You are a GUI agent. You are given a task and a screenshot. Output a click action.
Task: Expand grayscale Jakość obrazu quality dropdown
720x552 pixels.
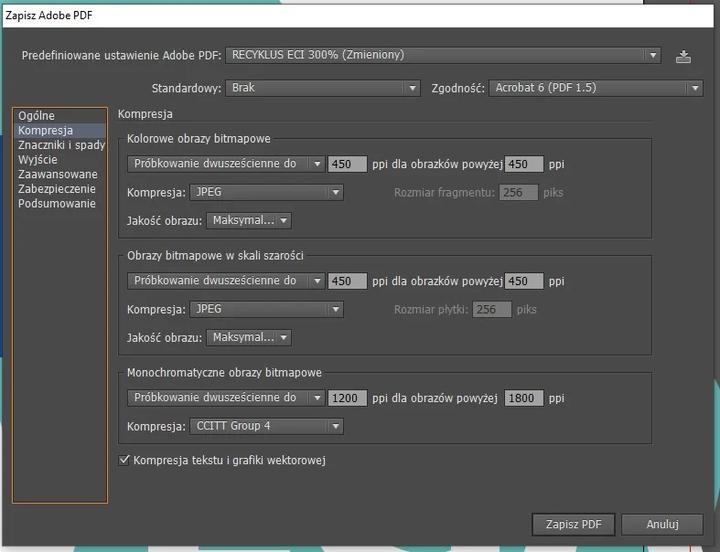tap(249, 338)
